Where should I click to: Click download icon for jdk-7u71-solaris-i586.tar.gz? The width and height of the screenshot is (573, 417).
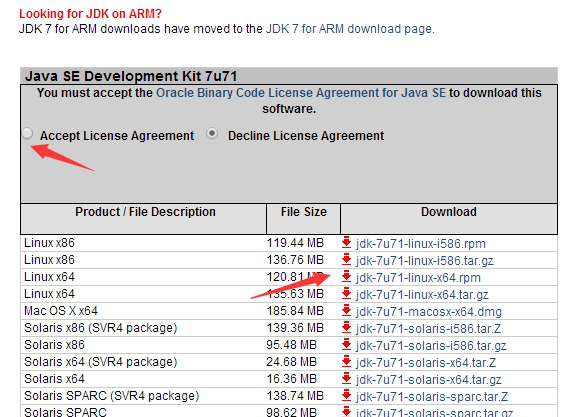(346, 345)
